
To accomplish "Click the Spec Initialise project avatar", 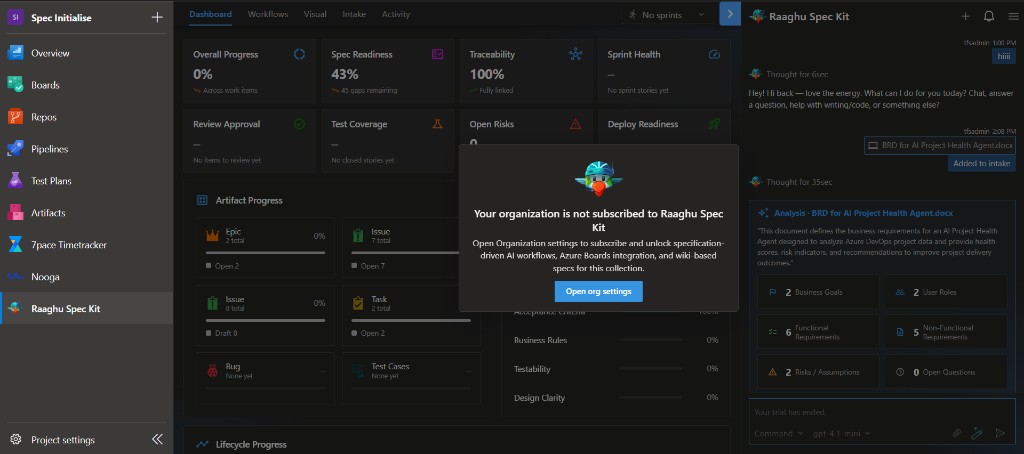I will (15, 18).
